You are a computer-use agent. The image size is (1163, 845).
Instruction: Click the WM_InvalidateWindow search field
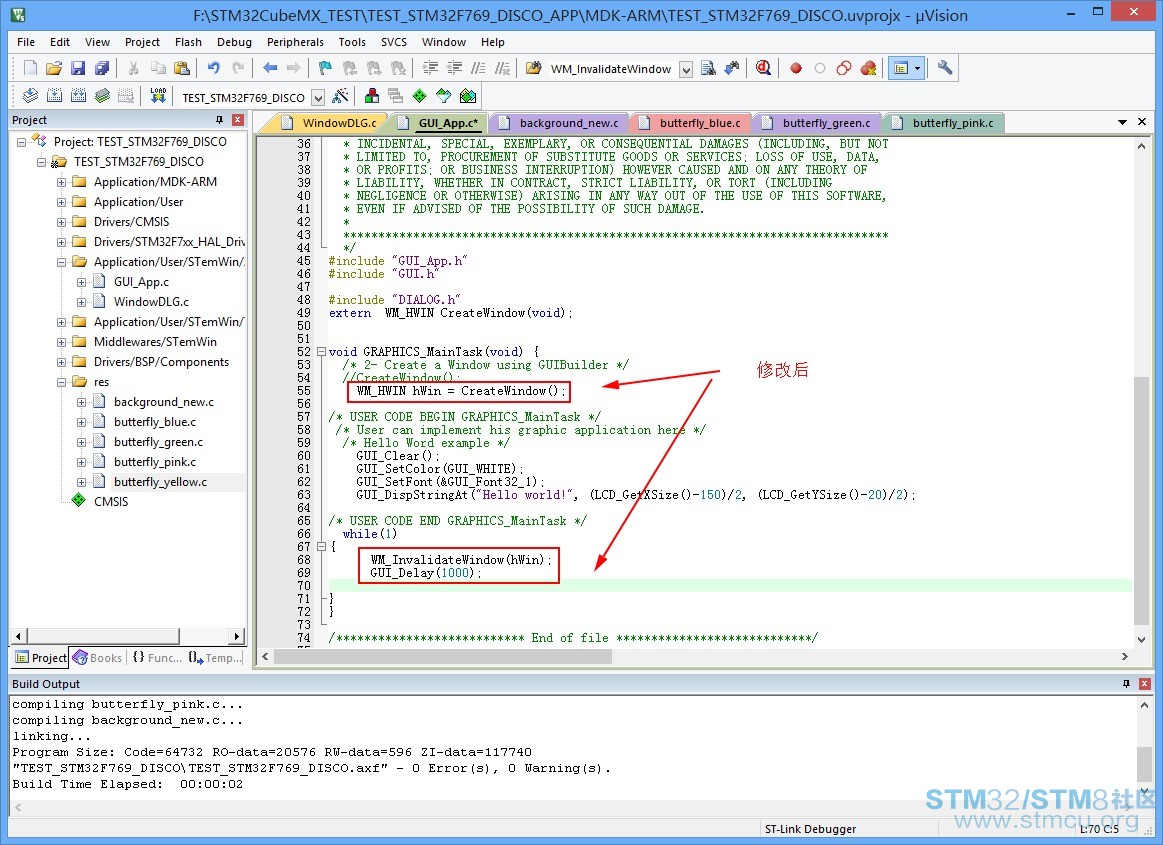tap(612, 69)
